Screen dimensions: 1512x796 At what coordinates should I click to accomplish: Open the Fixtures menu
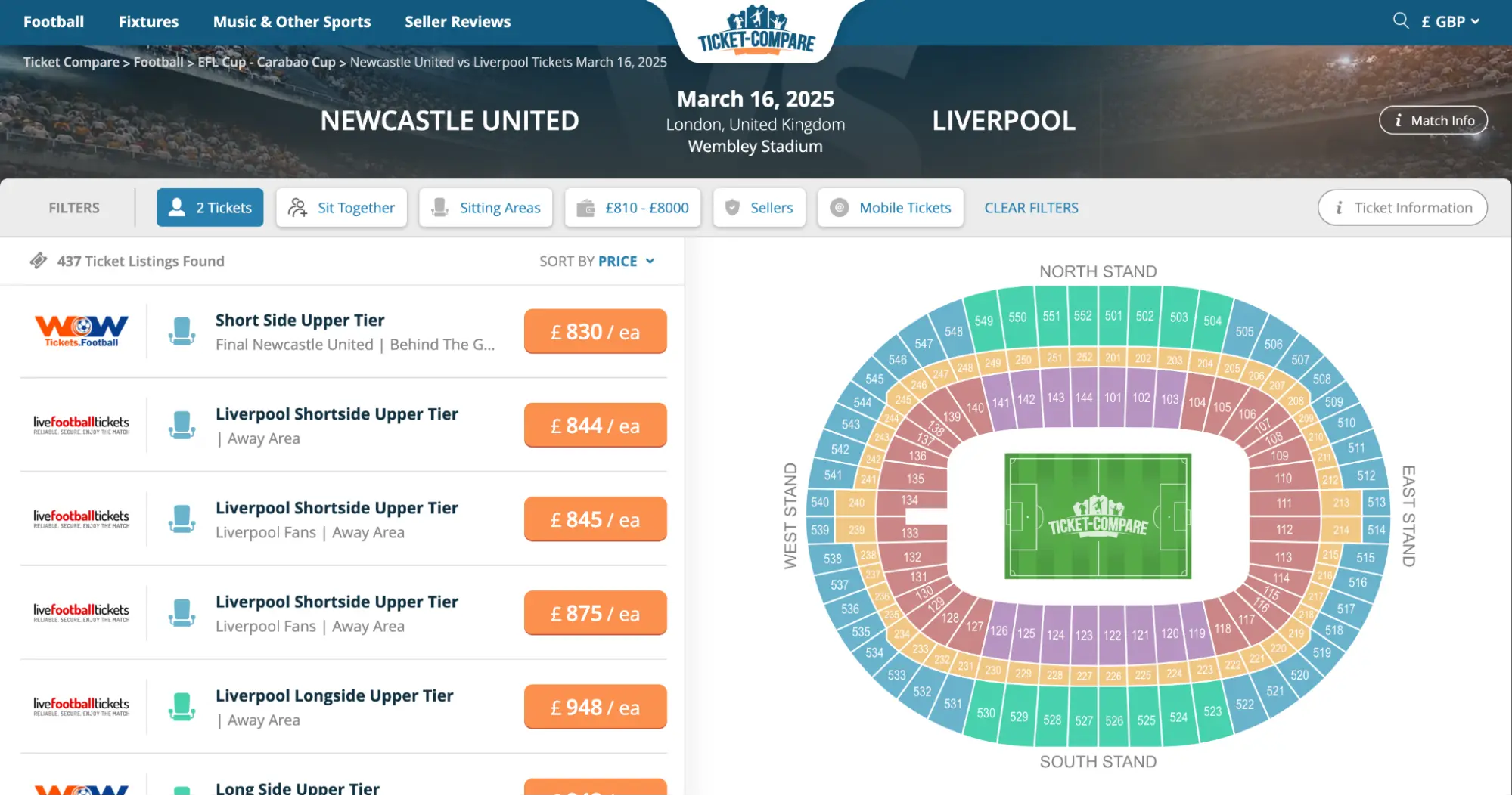pos(148,21)
